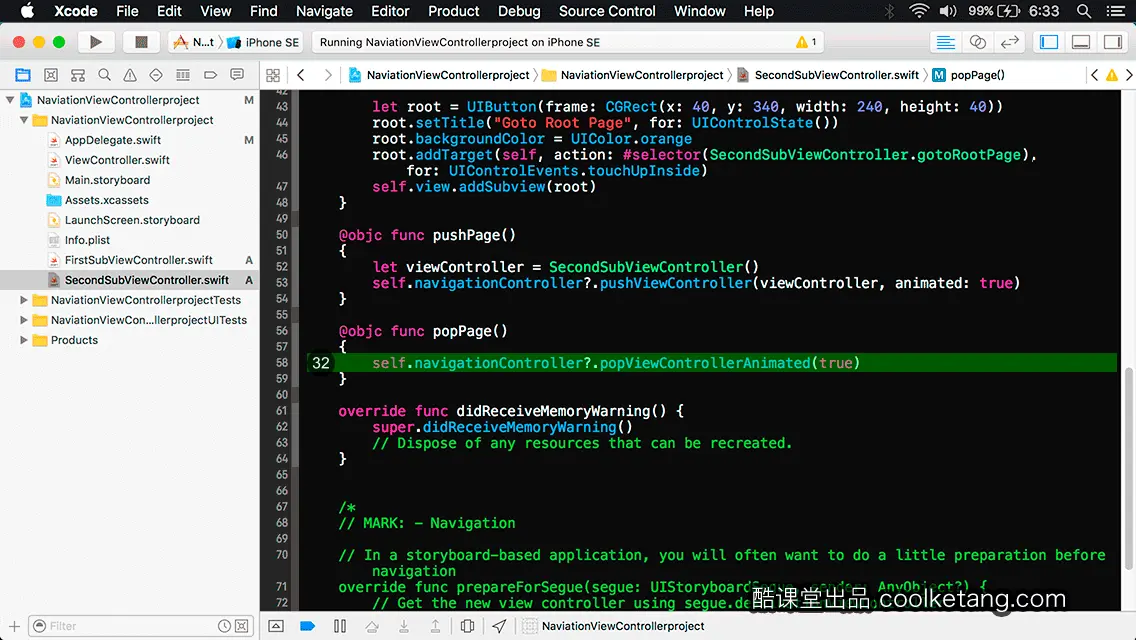Screen dimensions: 1136x640
Task: Open Spotlight search in menu bar
Action: click(x=1084, y=11)
